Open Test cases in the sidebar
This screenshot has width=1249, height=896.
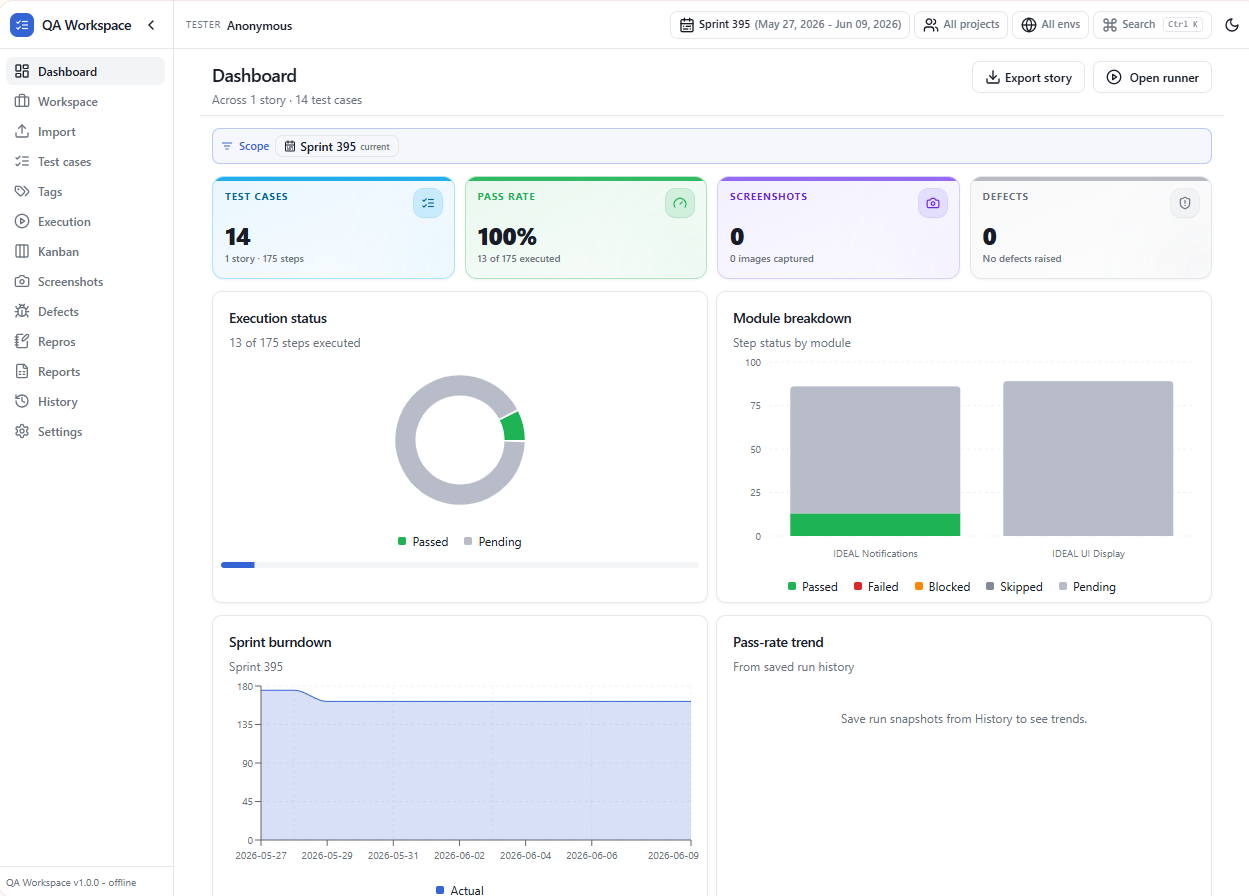coord(85,161)
